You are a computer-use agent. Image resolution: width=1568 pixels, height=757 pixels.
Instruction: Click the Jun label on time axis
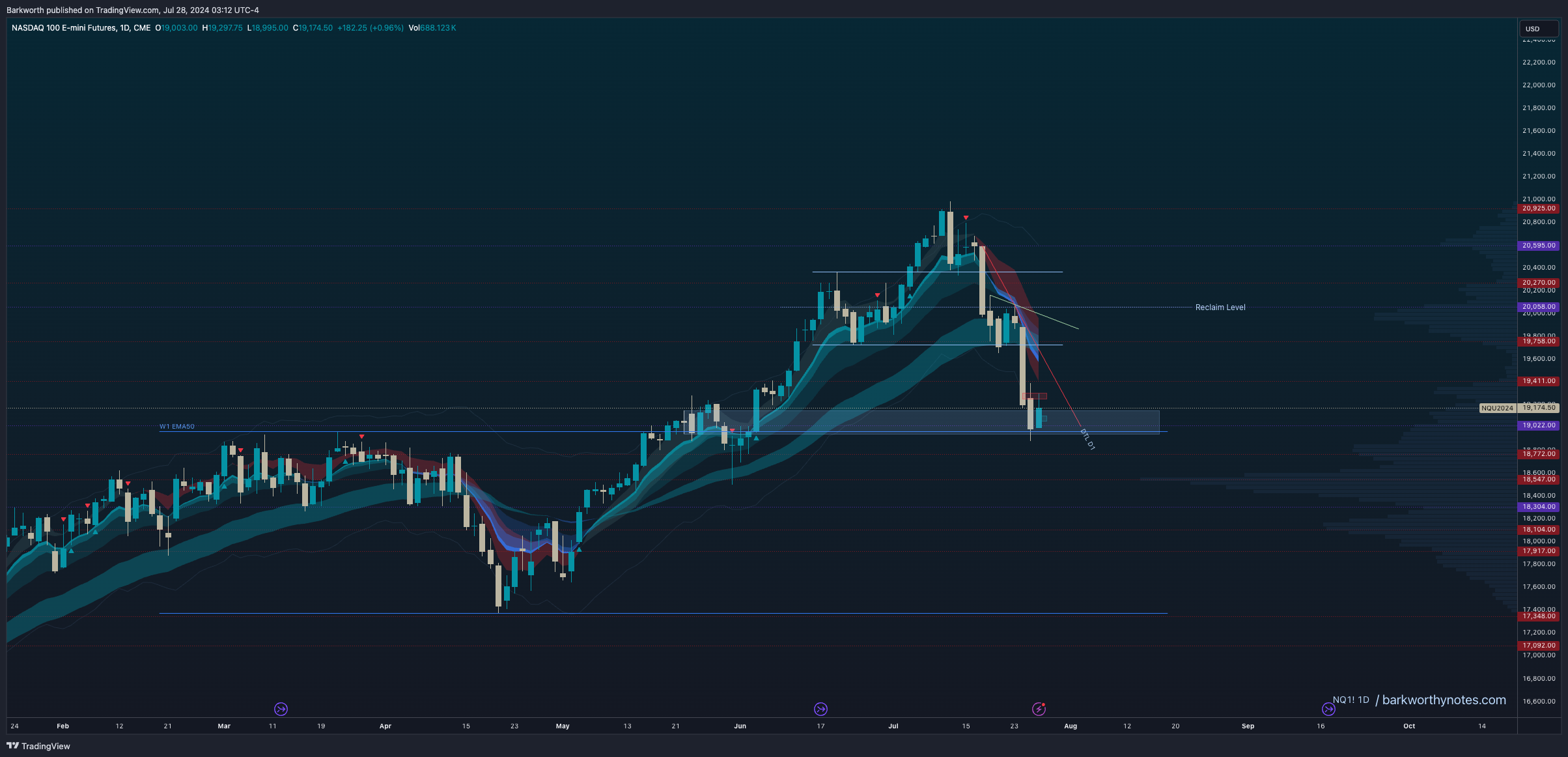740,726
